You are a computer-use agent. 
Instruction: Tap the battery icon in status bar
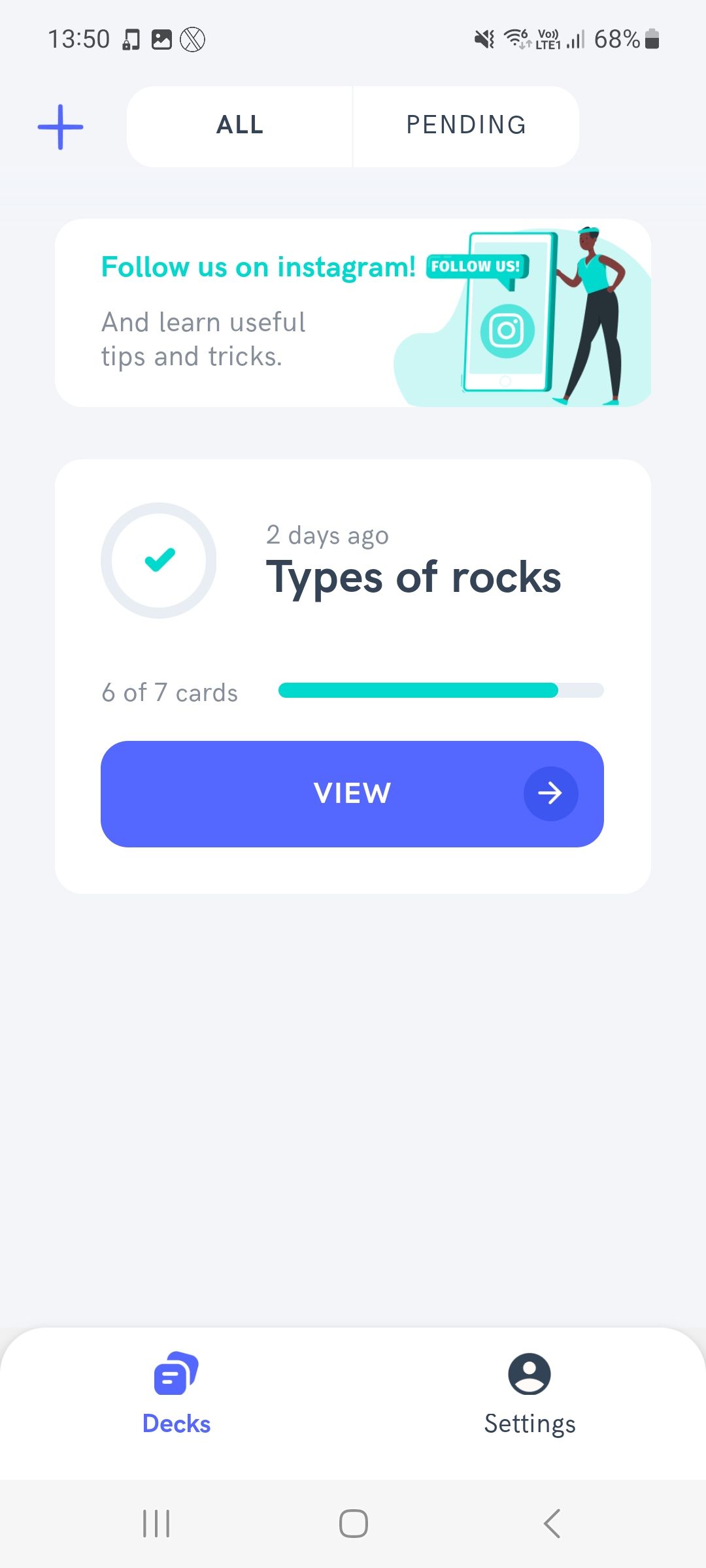pyautogui.click(x=652, y=39)
